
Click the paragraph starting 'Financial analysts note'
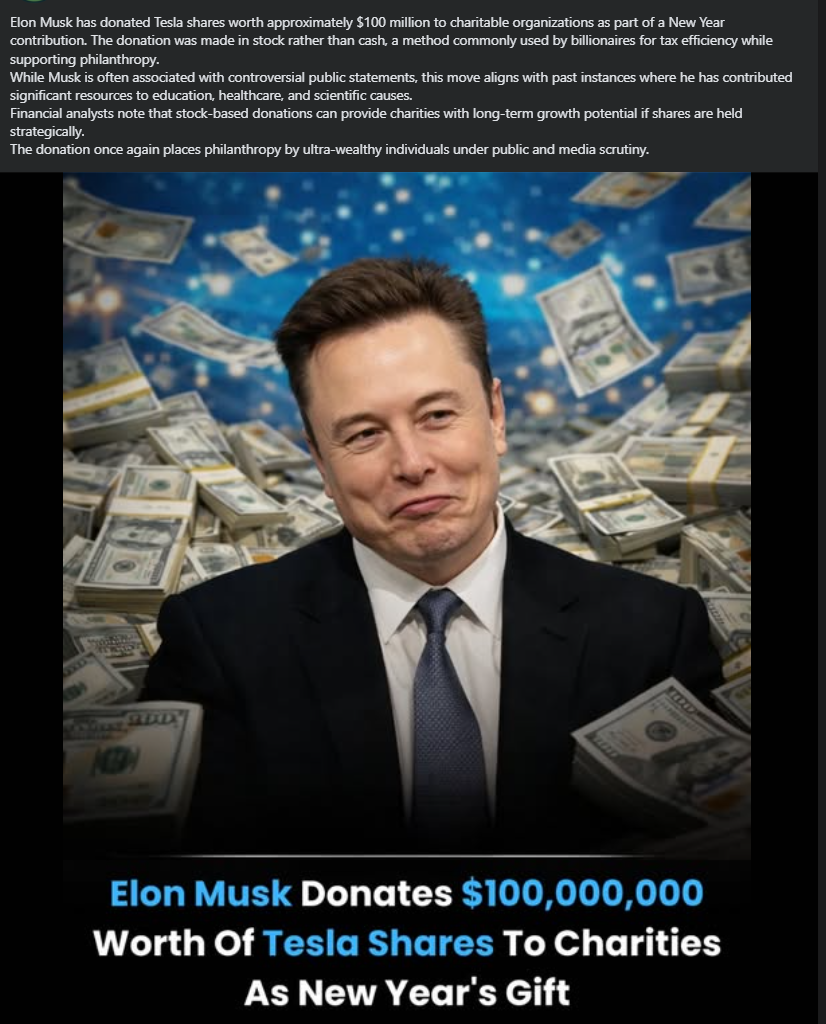point(375,122)
